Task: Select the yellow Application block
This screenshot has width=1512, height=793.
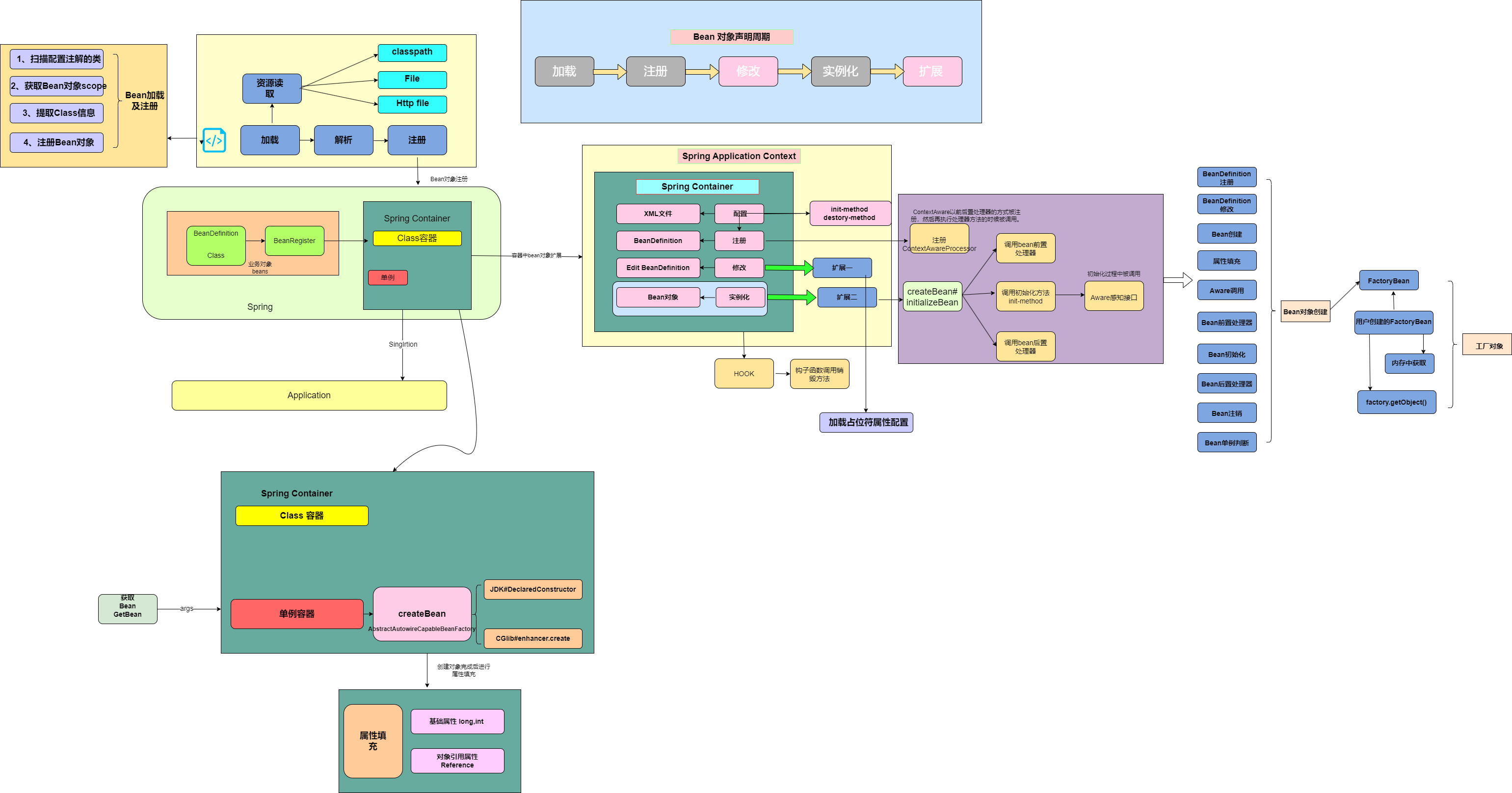Action: (309, 395)
